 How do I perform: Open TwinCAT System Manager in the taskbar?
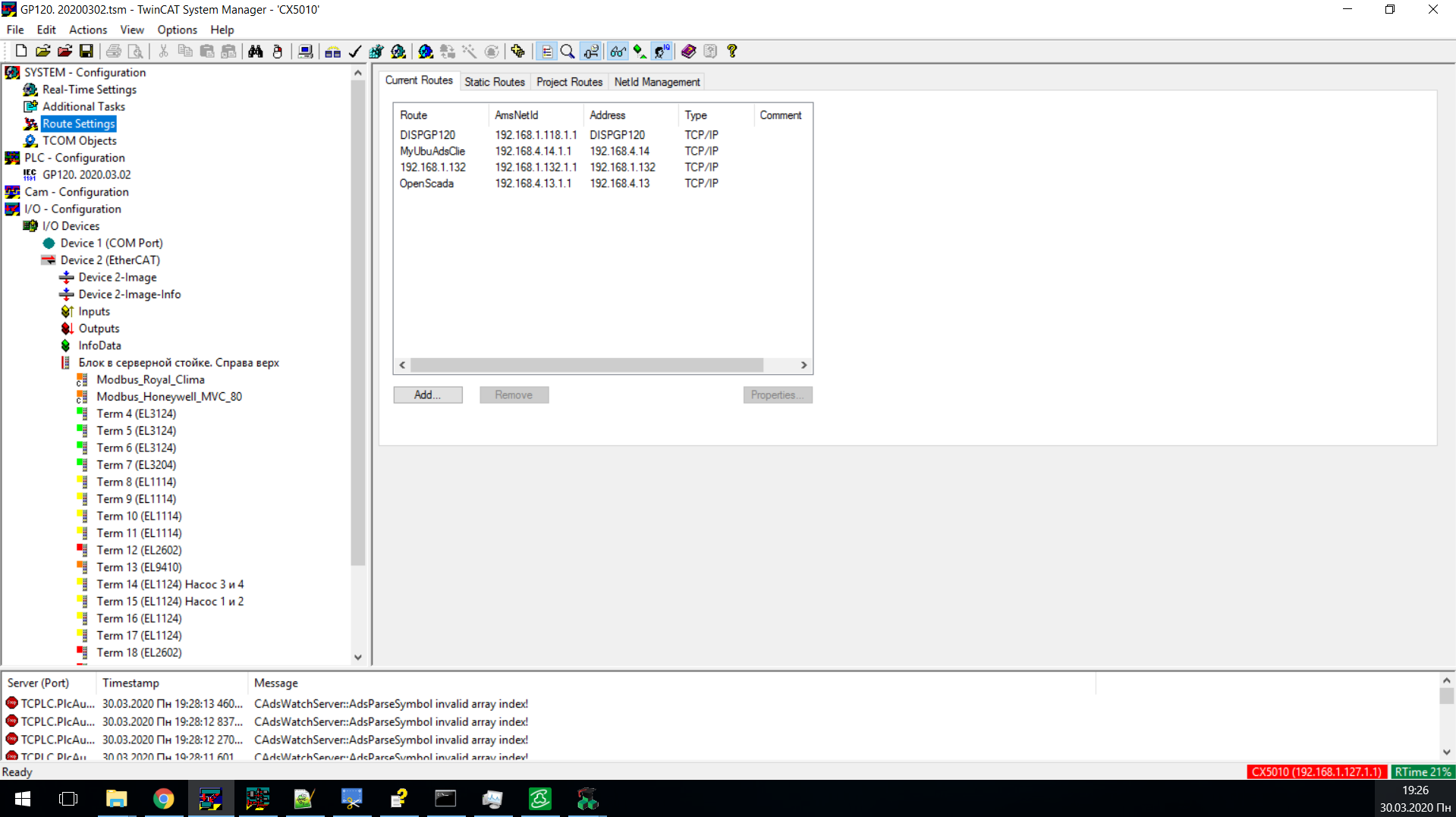pos(210,799)
